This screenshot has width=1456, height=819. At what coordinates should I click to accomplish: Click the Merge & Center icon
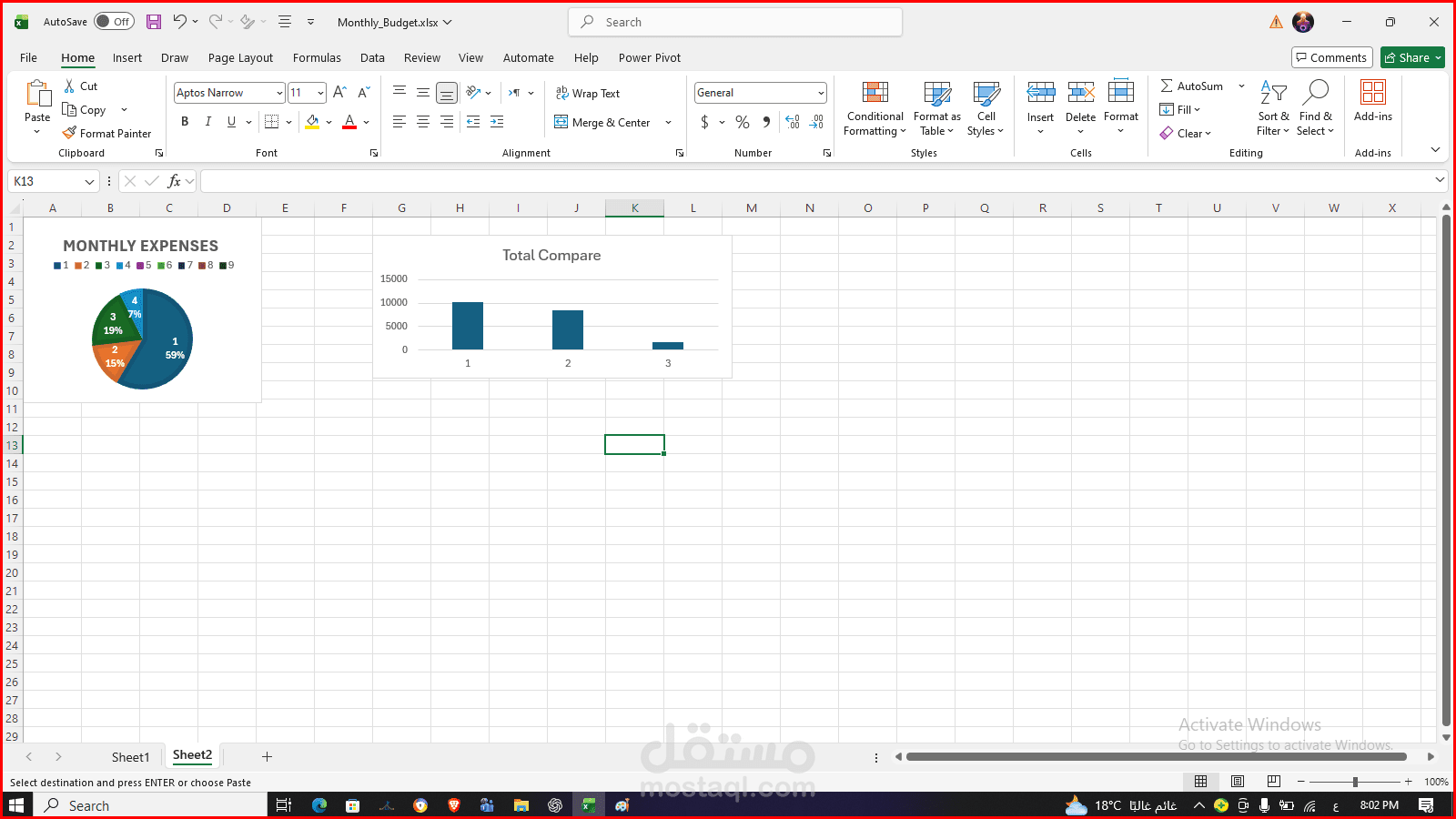pyautogui.click(x=603, y=122)
